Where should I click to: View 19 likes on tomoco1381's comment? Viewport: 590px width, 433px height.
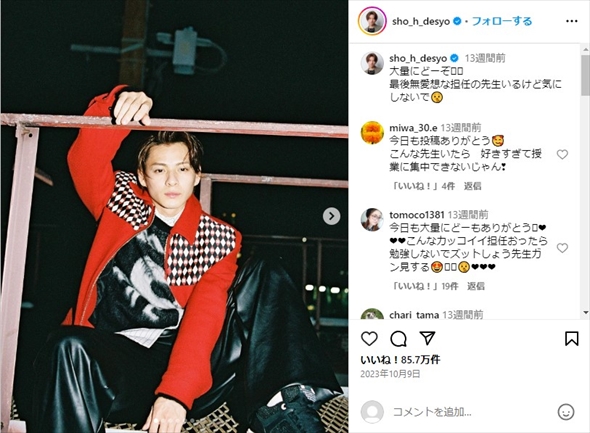point(425,286)
